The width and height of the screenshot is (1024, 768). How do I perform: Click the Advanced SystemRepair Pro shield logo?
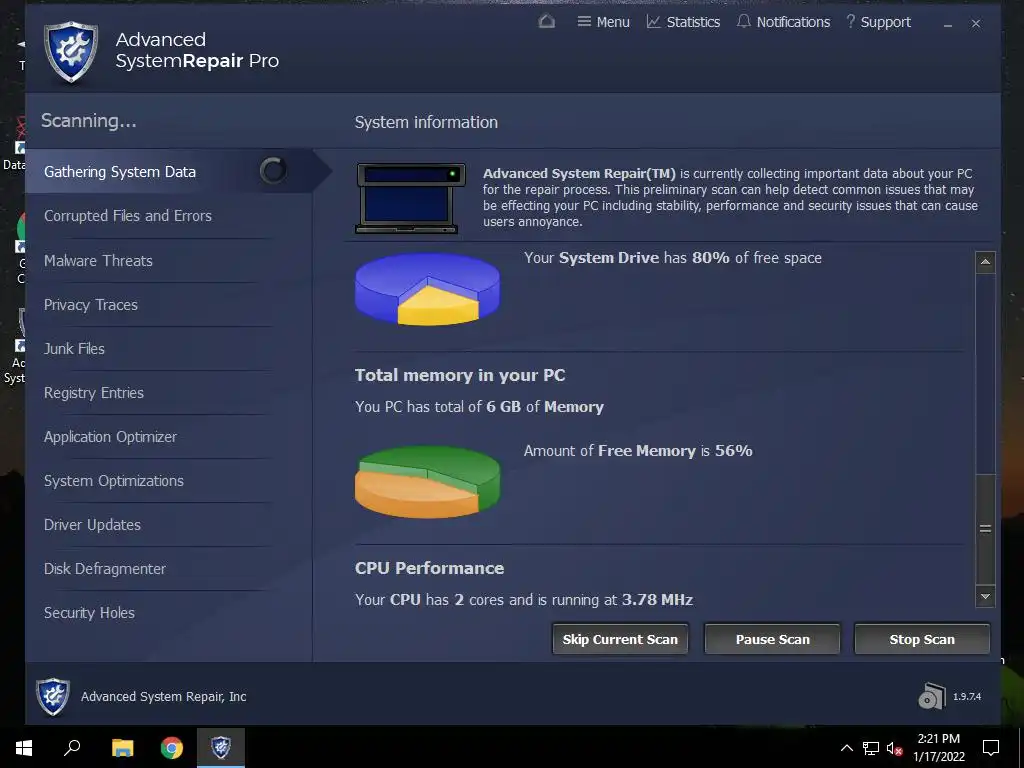(71, 52)
